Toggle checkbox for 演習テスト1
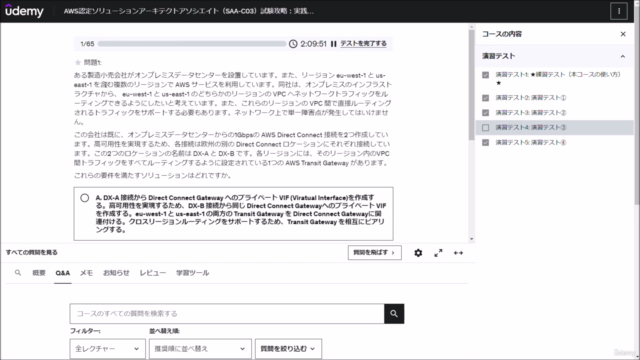The width and height of the screenshot is (640, 360). click(485, 75)
